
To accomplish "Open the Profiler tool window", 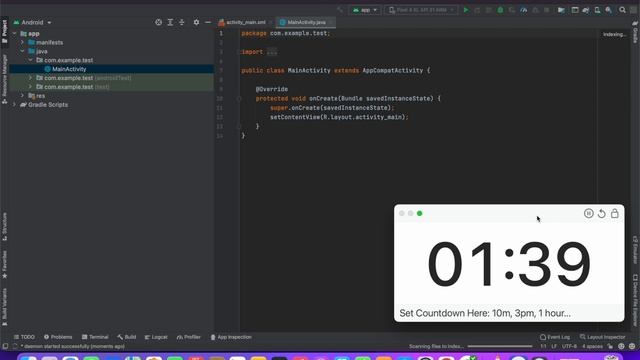I will click(x=189, y=337).
